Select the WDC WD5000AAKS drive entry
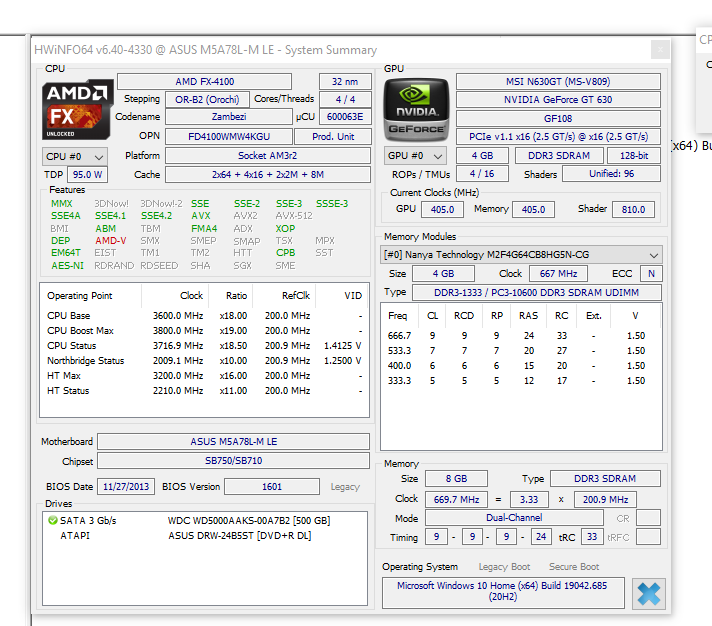 [204, 520]
